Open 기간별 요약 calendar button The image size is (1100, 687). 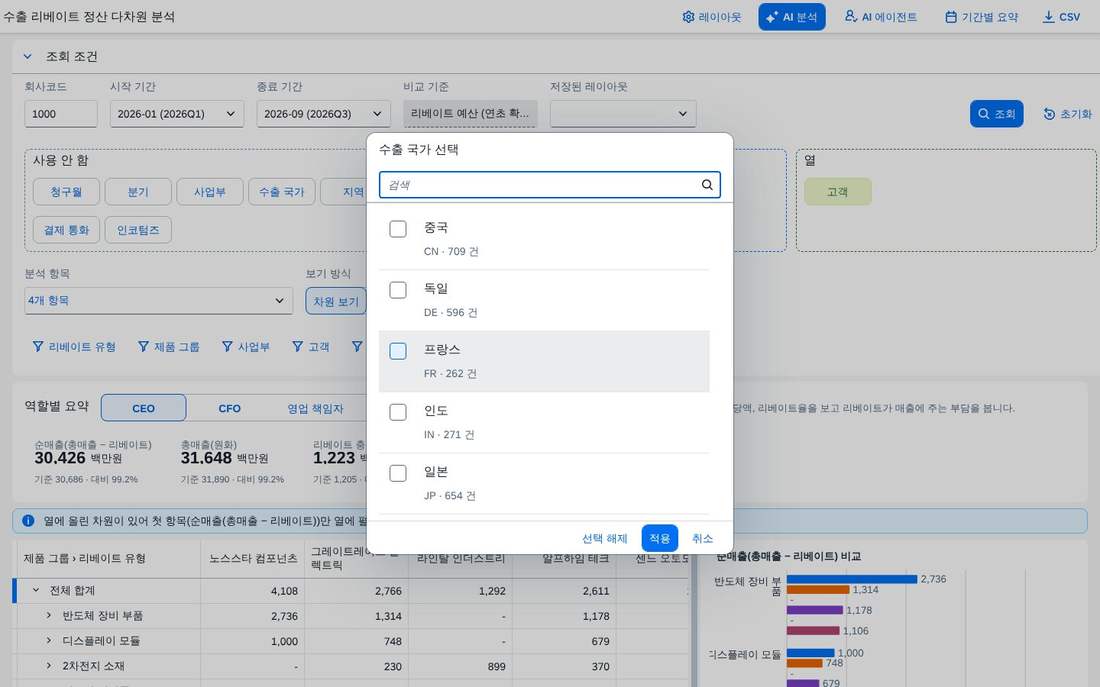981,17
